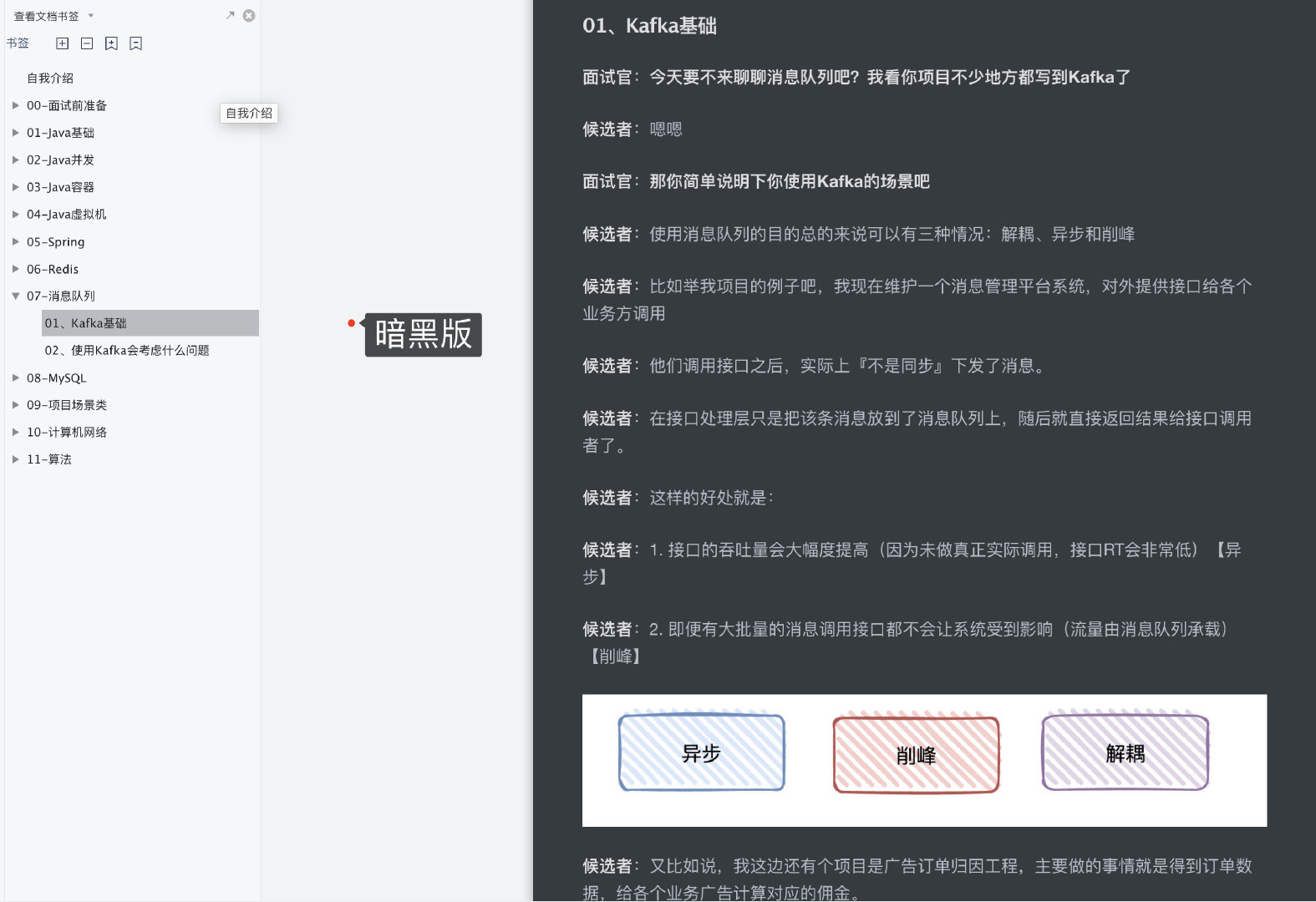The height and width of the screenshot is (902, 1316).
Task: Select the 11-算法 bookmark
Action: pyautogui.click(x=49, y=459)
